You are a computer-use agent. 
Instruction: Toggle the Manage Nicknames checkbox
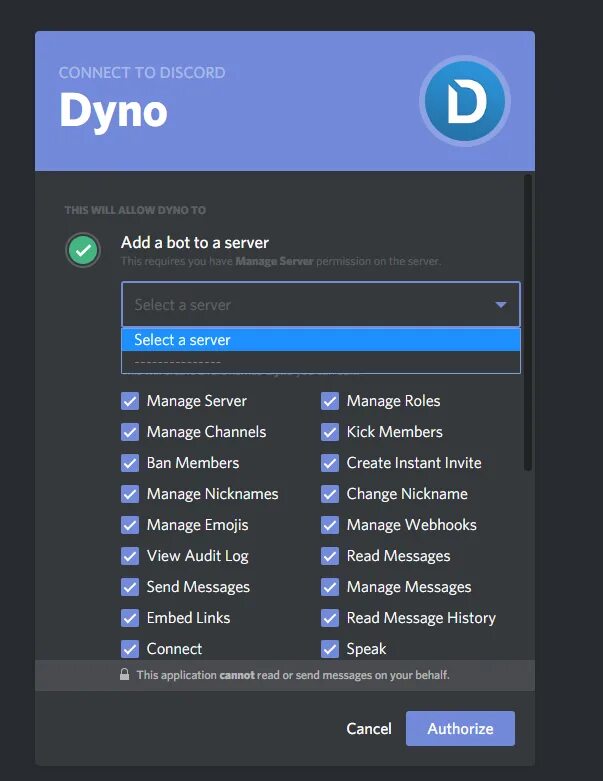(130, 494)
